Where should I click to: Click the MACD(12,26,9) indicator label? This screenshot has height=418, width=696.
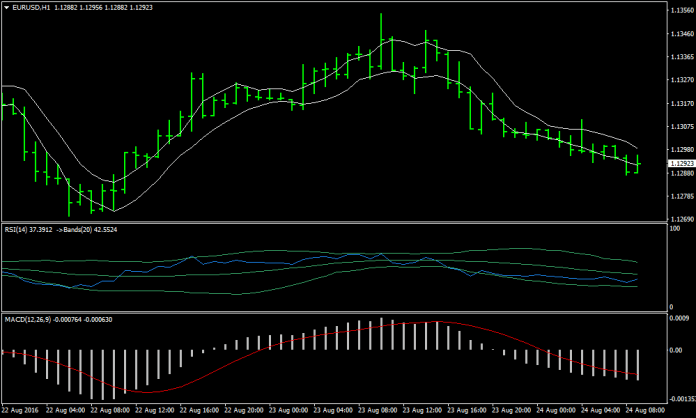(28, 318)
